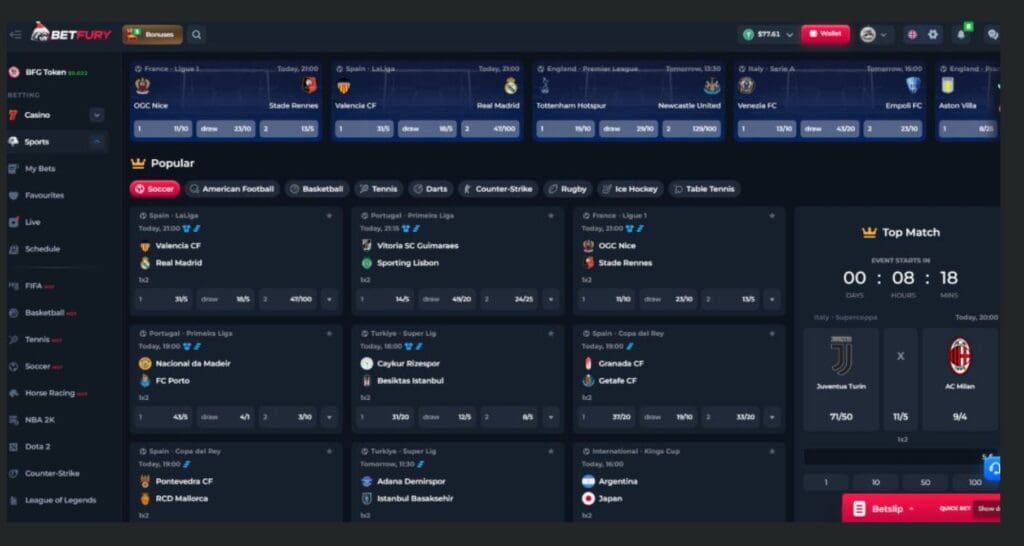Select Counter-Strike in the sidebar
Image resolution: width=1024 pixels, height=546 pixels.
52,474
